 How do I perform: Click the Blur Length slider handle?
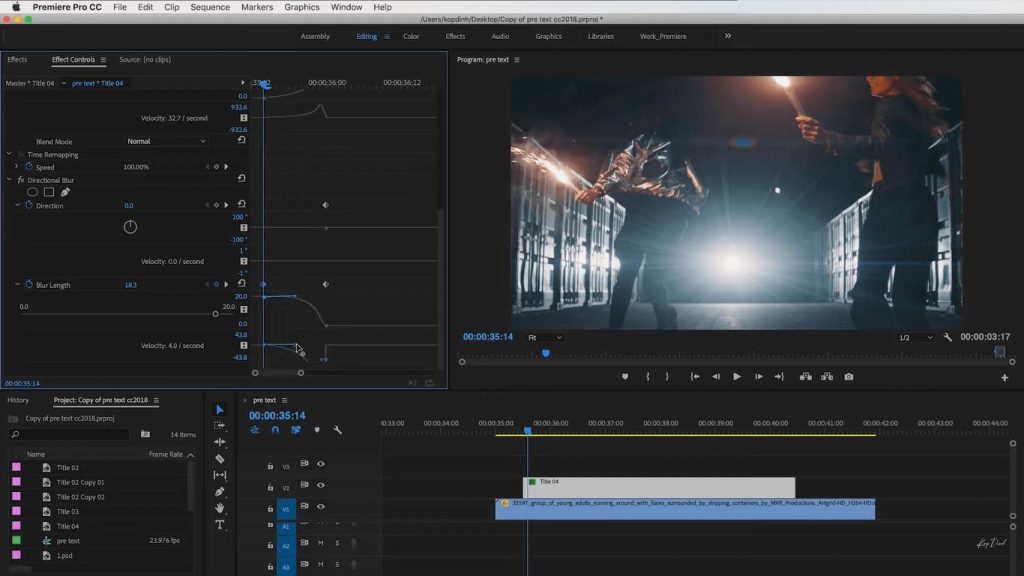[215, 314]
